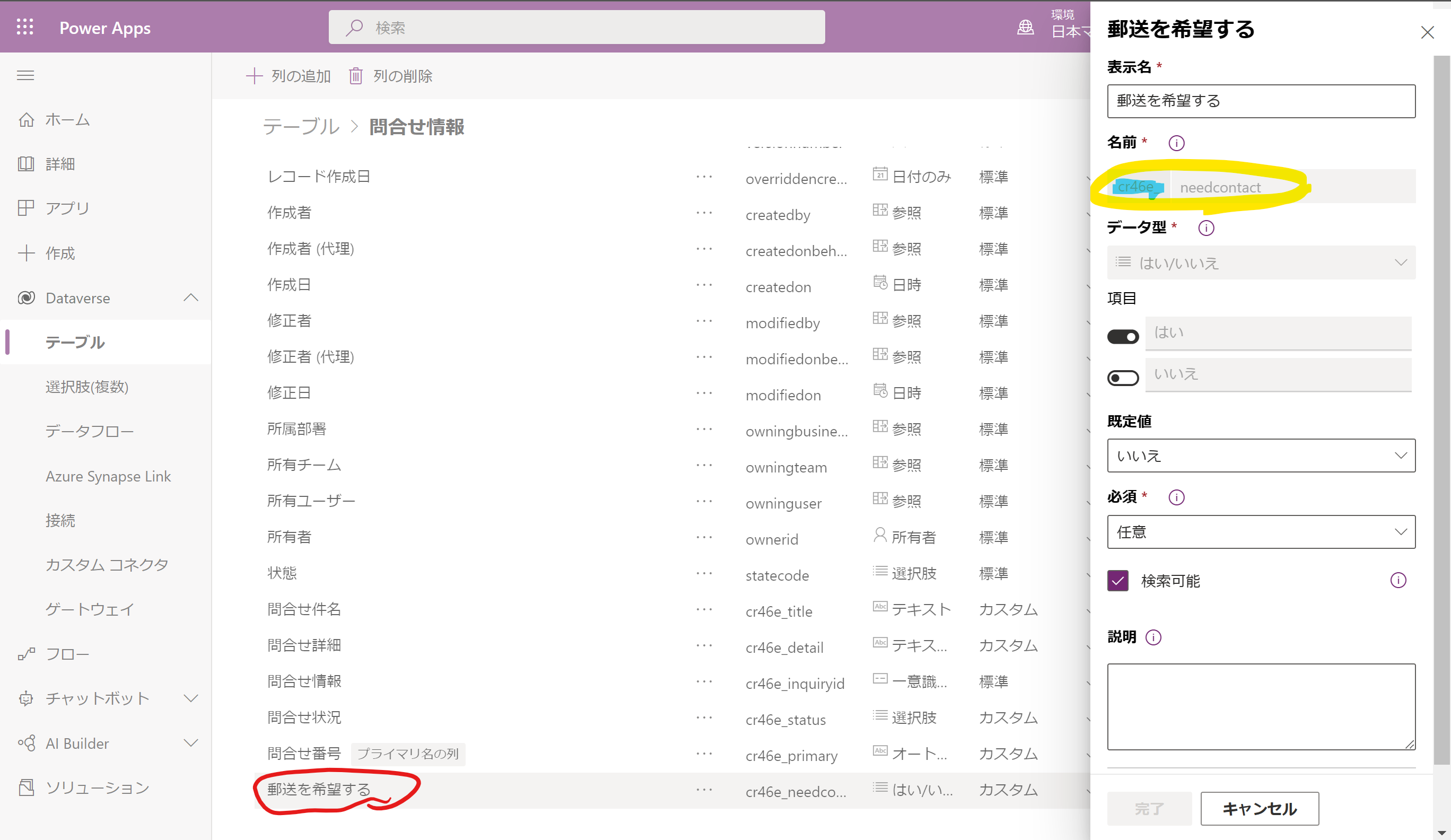Open the 既定値 dropdown showing いいえ
1451x840 pixels.
(x=1261, y=456)
